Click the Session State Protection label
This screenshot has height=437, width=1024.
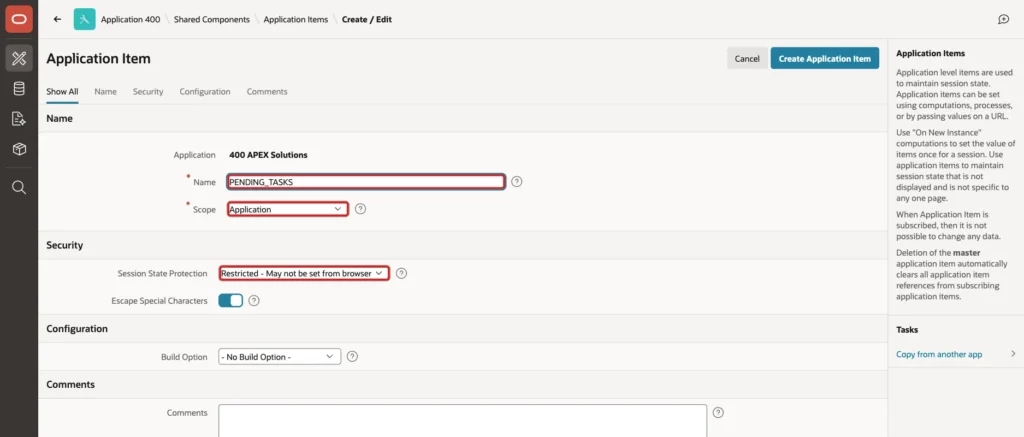[163, 273]
